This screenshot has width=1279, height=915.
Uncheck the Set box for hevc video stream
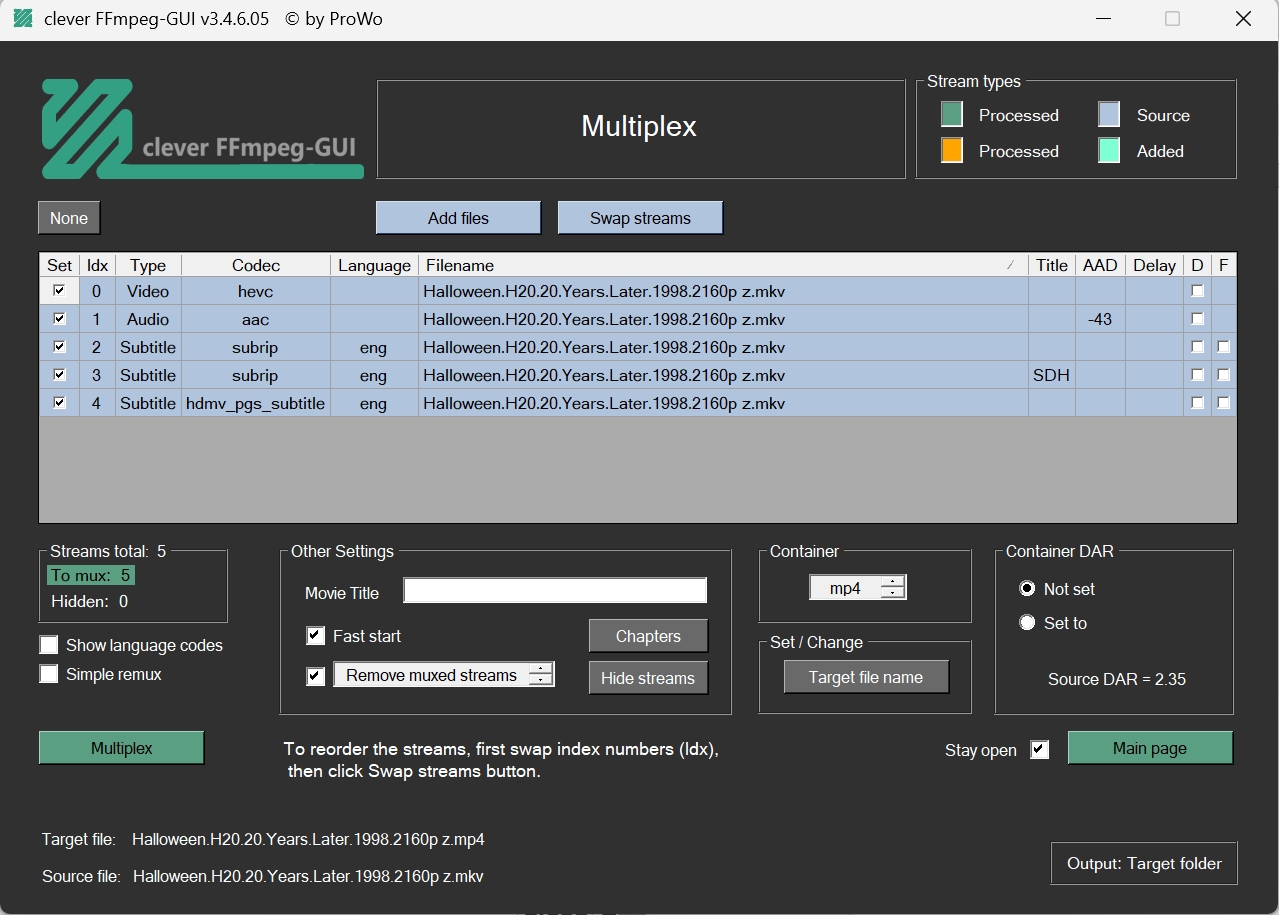[x=59, y=291]
